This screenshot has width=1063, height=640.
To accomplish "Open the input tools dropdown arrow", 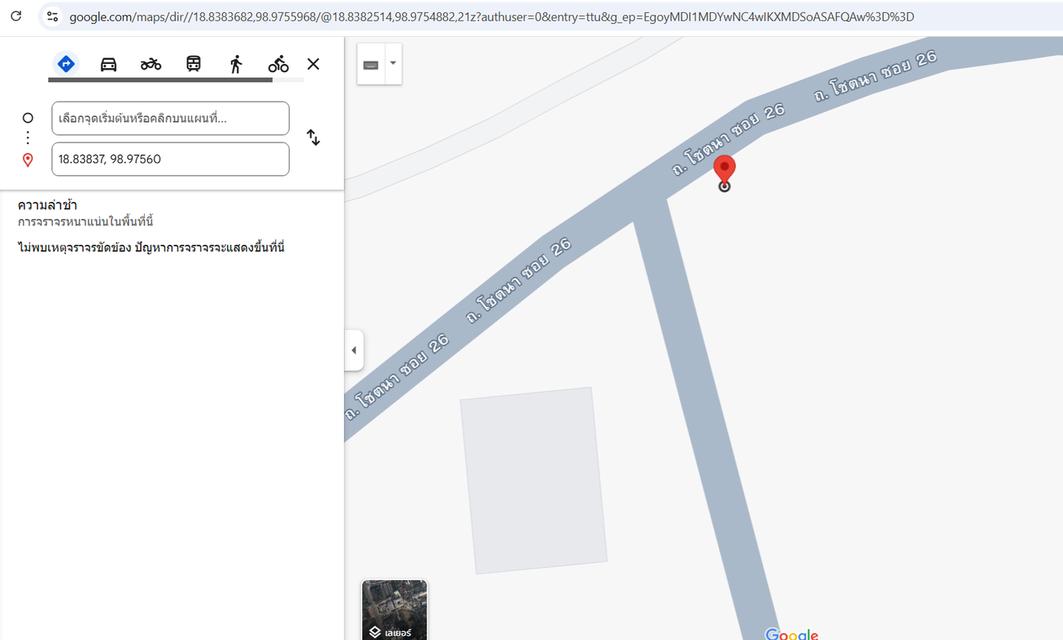I will pos(393,63).
